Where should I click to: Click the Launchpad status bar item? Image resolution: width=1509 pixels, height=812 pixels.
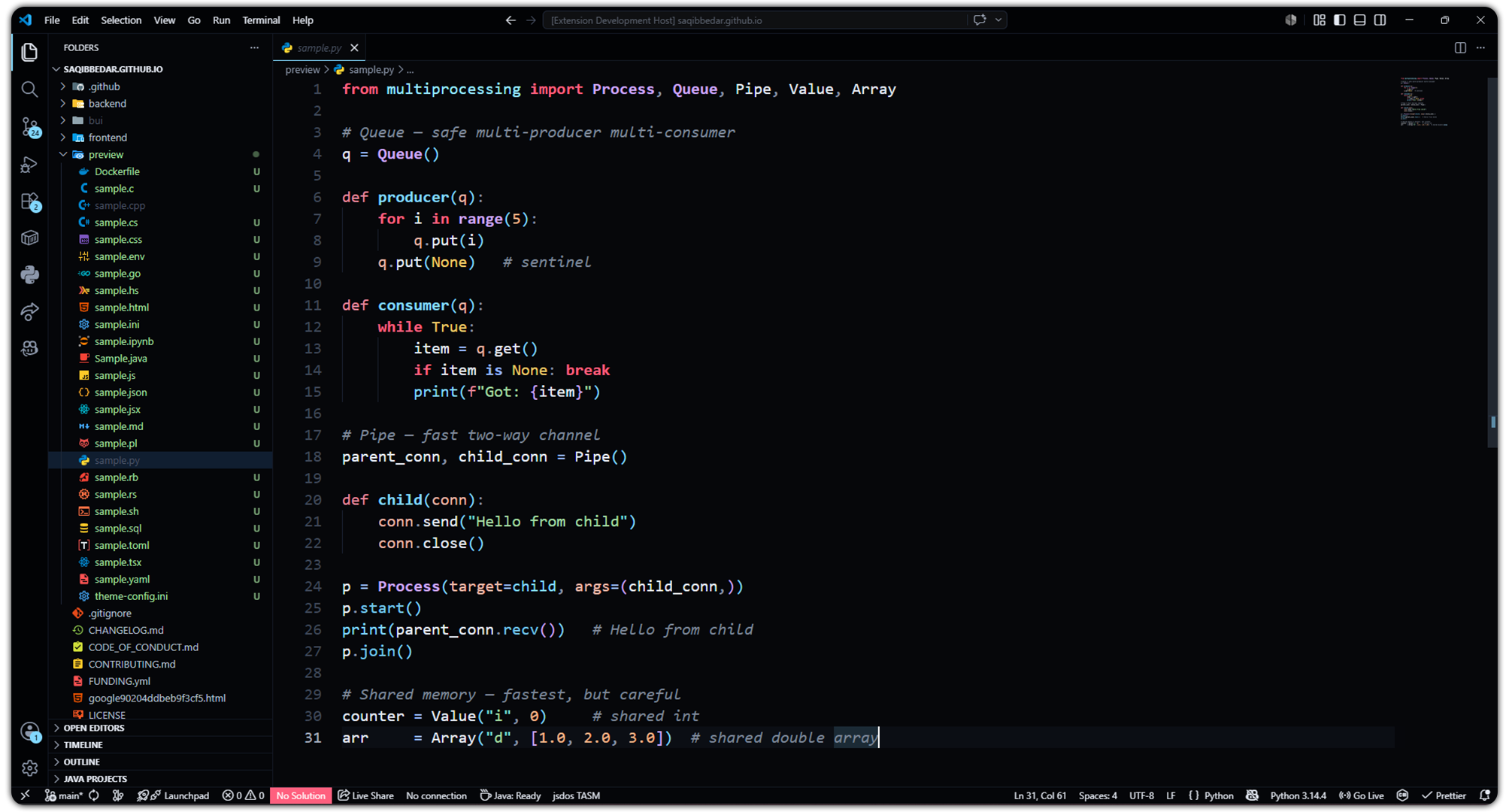point(174,795)
